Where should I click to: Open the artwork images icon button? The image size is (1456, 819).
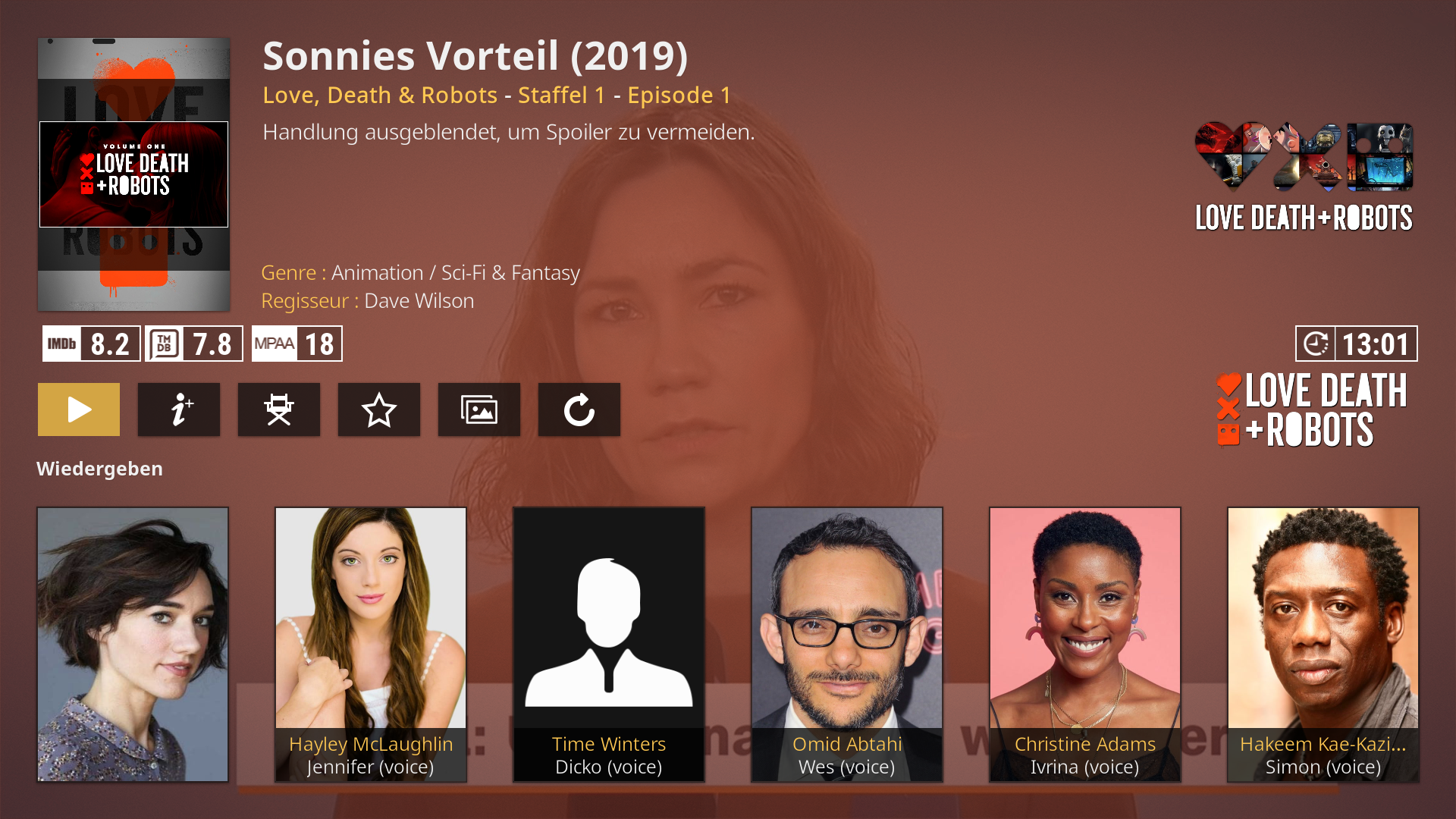(x=479, y=409)
